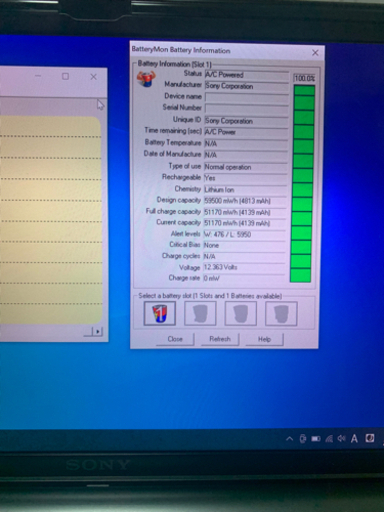Click the IME mode tray icon

tap(370, 438)
